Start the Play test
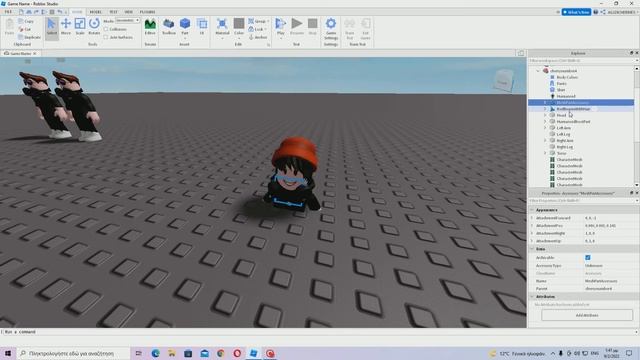The image size is (640, 360). (x=281, y=28)
